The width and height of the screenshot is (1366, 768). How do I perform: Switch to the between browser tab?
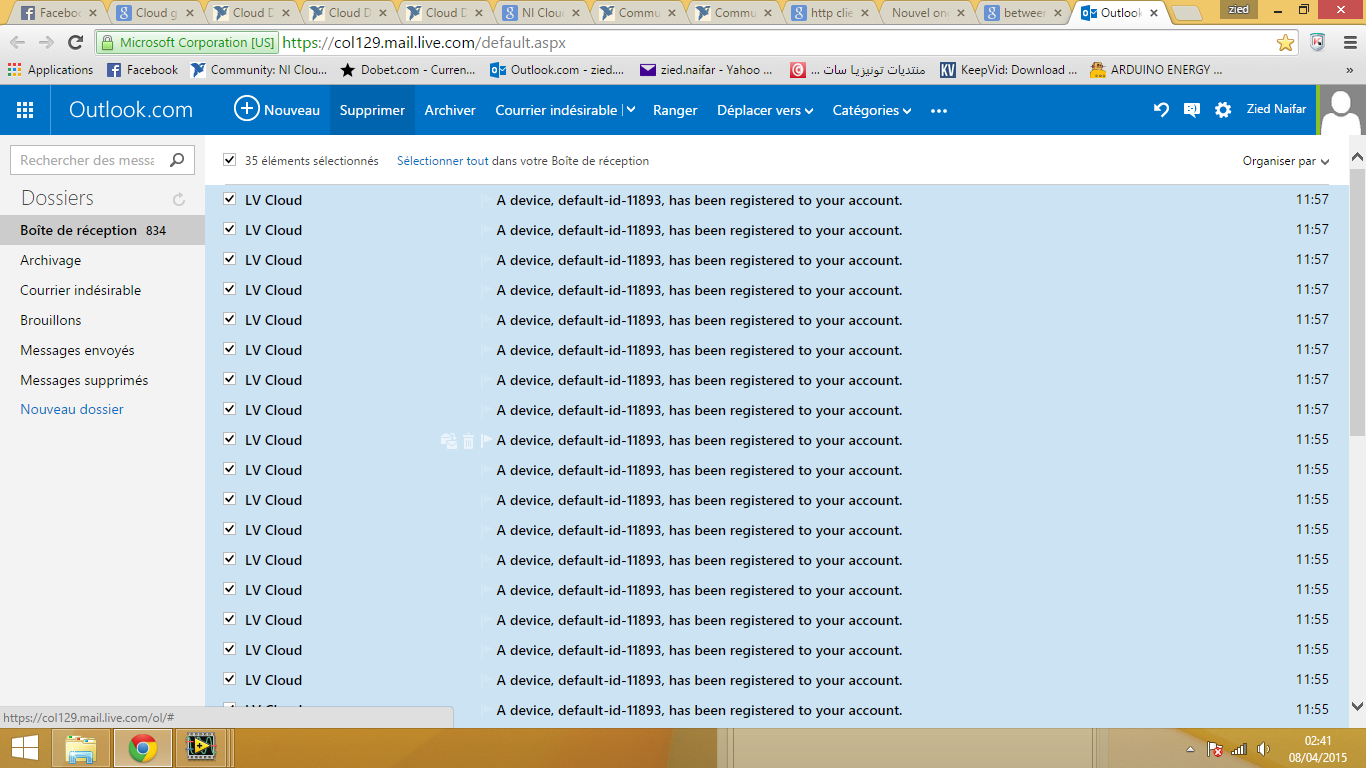[1024, 13]
